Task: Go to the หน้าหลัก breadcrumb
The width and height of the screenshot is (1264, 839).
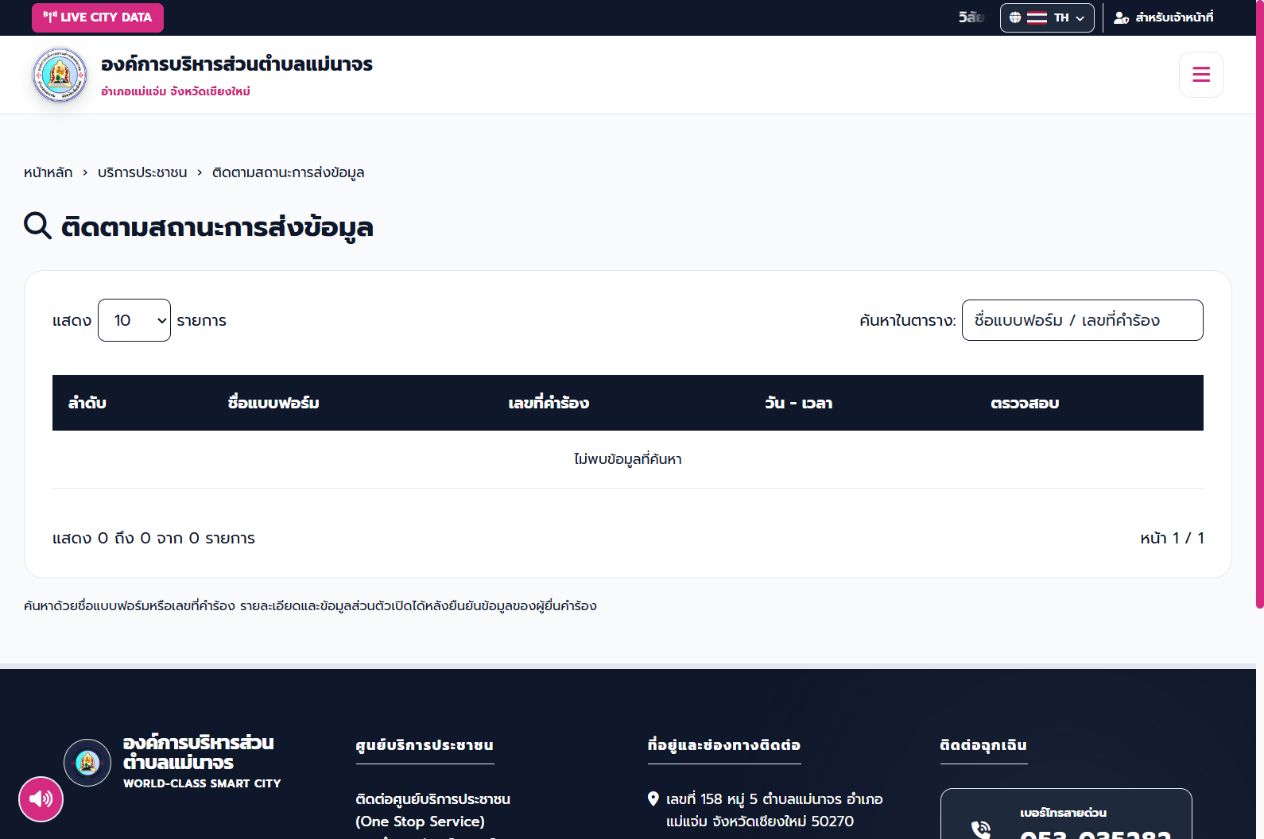Action: pos(48,172)
